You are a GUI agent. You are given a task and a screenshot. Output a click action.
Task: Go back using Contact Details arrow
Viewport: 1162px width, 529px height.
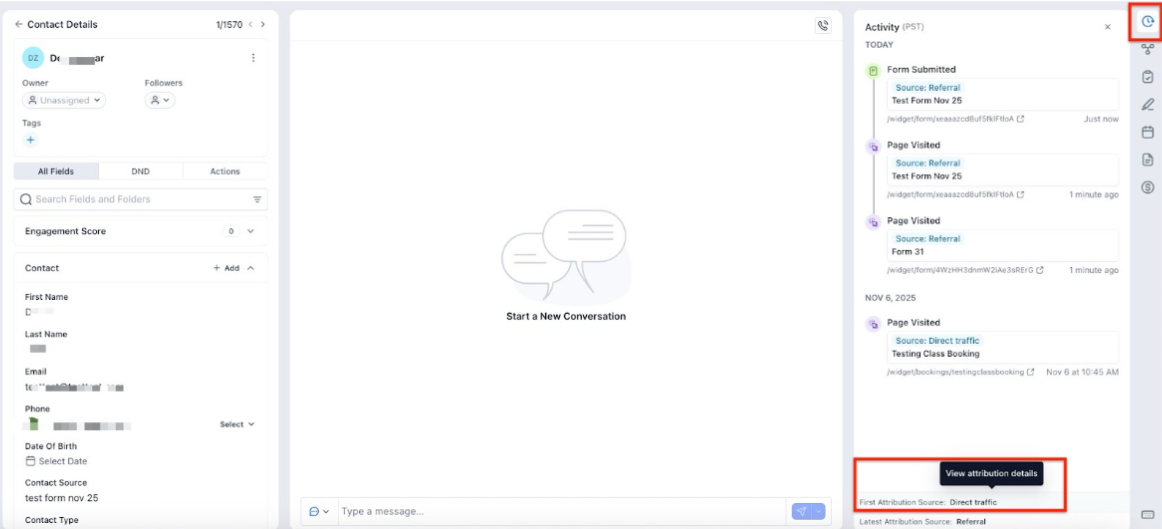(x=19, y=24)
